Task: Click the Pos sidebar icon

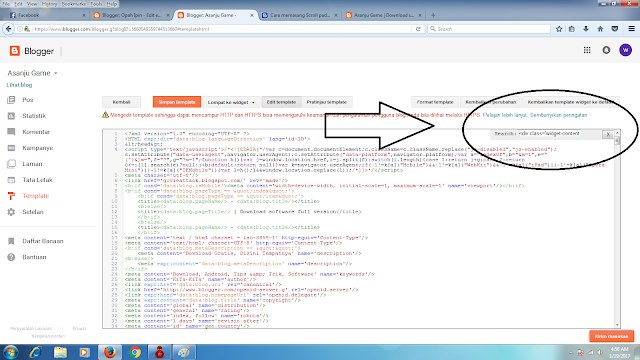Action: (x=11, y=100)
